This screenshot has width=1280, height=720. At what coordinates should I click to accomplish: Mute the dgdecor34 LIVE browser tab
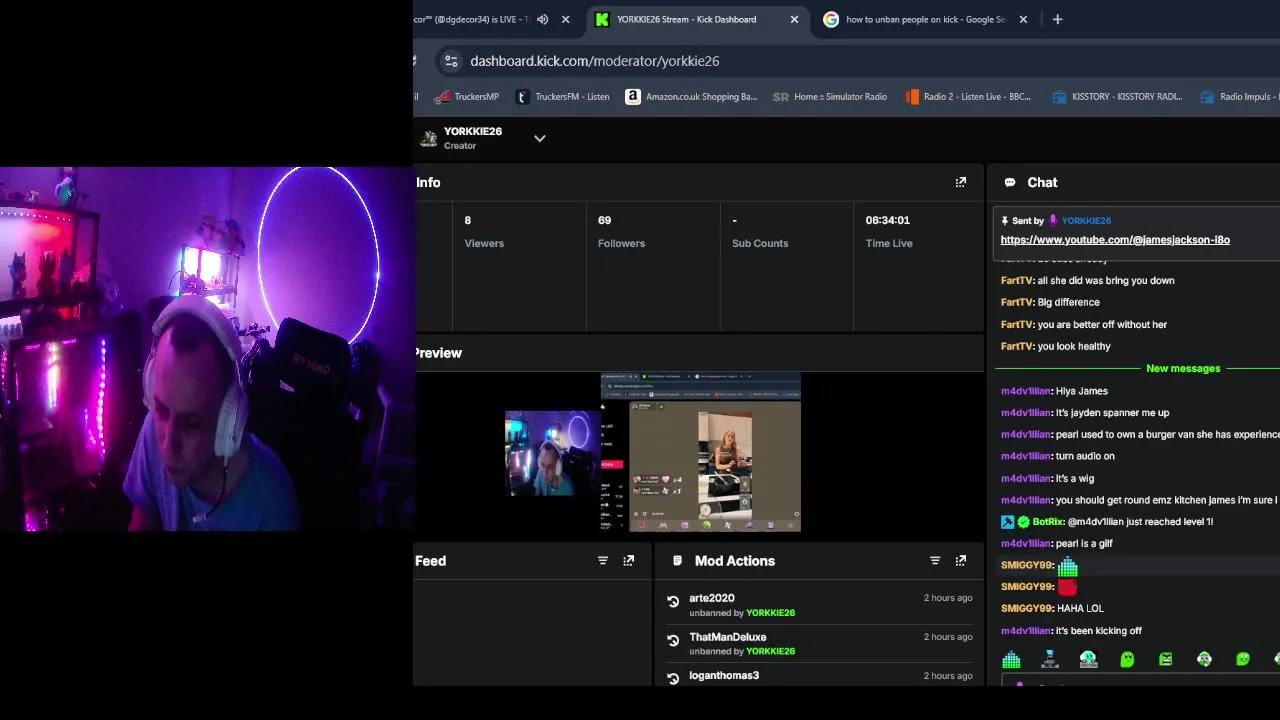(x=542, y=19)
